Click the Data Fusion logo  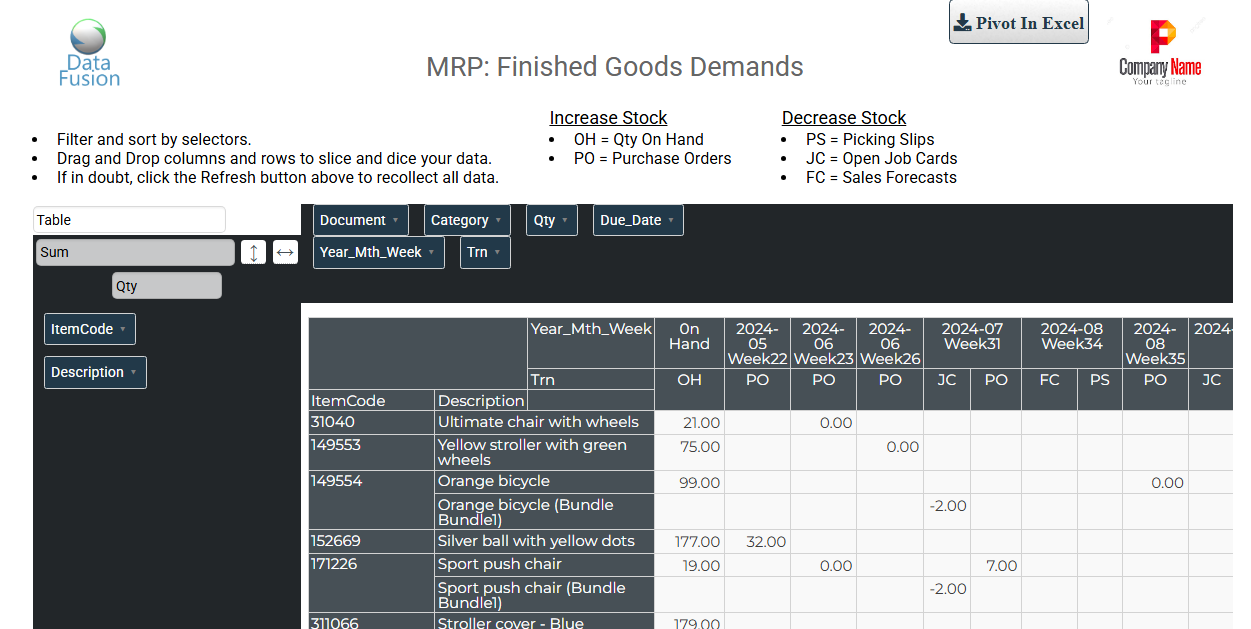coord(88,52)
